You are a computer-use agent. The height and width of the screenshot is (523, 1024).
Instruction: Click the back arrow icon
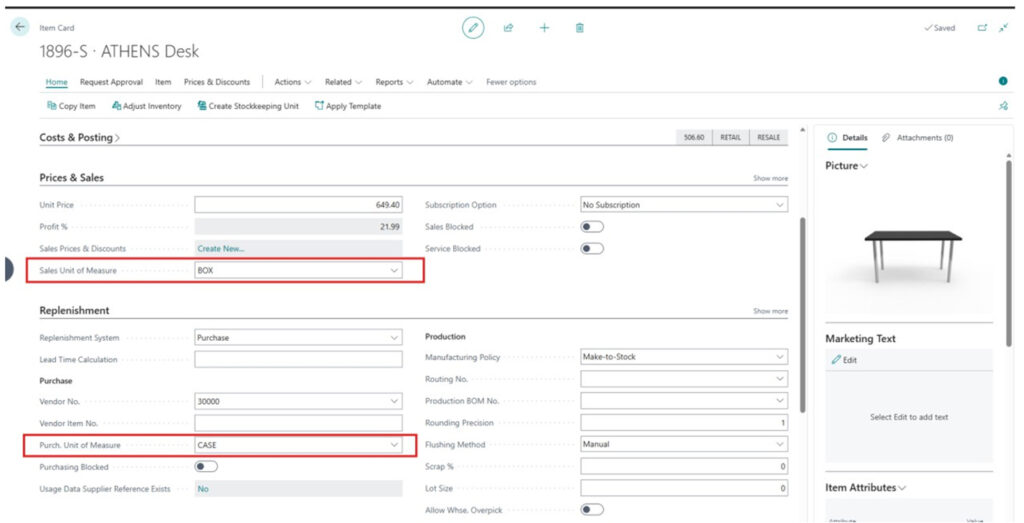[x=20, y=27]
